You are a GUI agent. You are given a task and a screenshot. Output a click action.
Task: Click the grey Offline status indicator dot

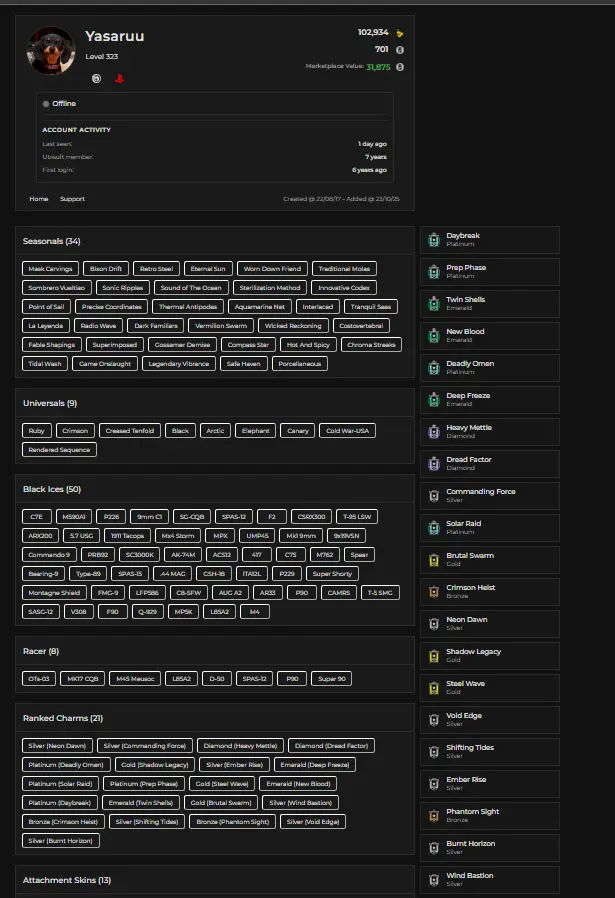click(46, 104)
